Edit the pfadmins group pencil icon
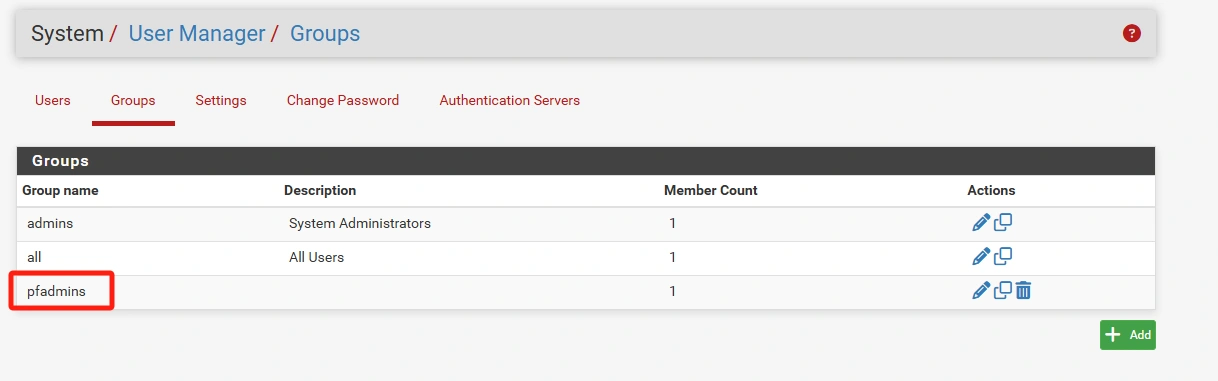Image resolution: width=1218 pixels, height=381 pixels. 981,291
